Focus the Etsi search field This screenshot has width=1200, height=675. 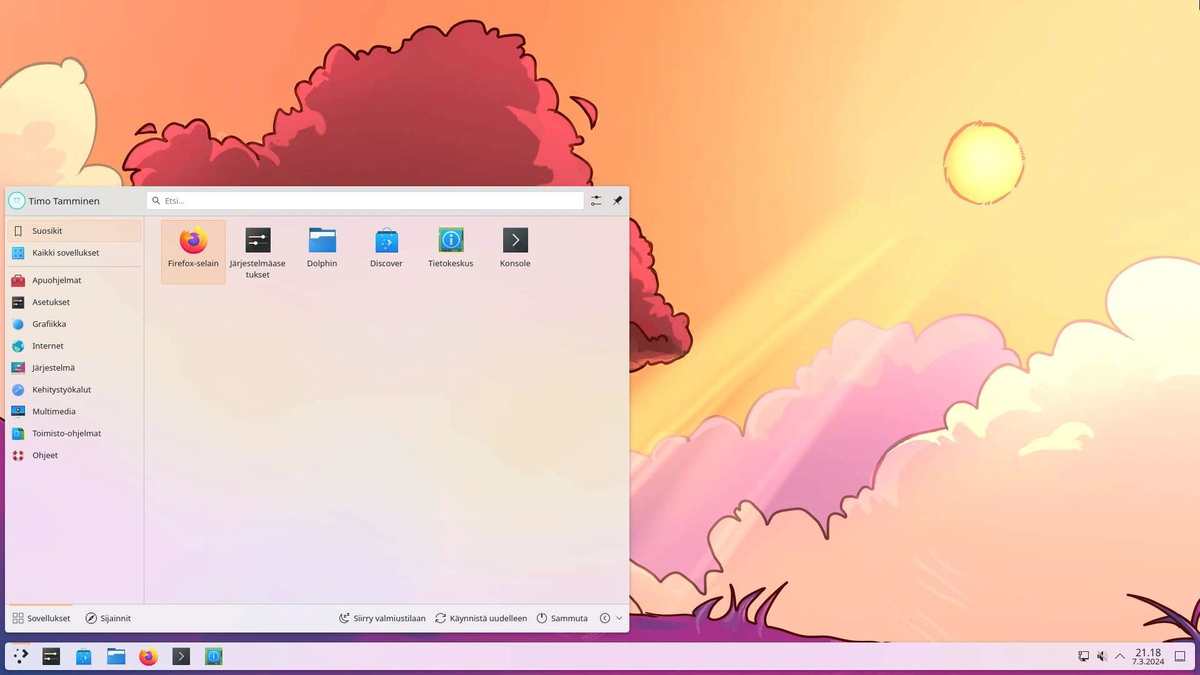tap(365, 201)
